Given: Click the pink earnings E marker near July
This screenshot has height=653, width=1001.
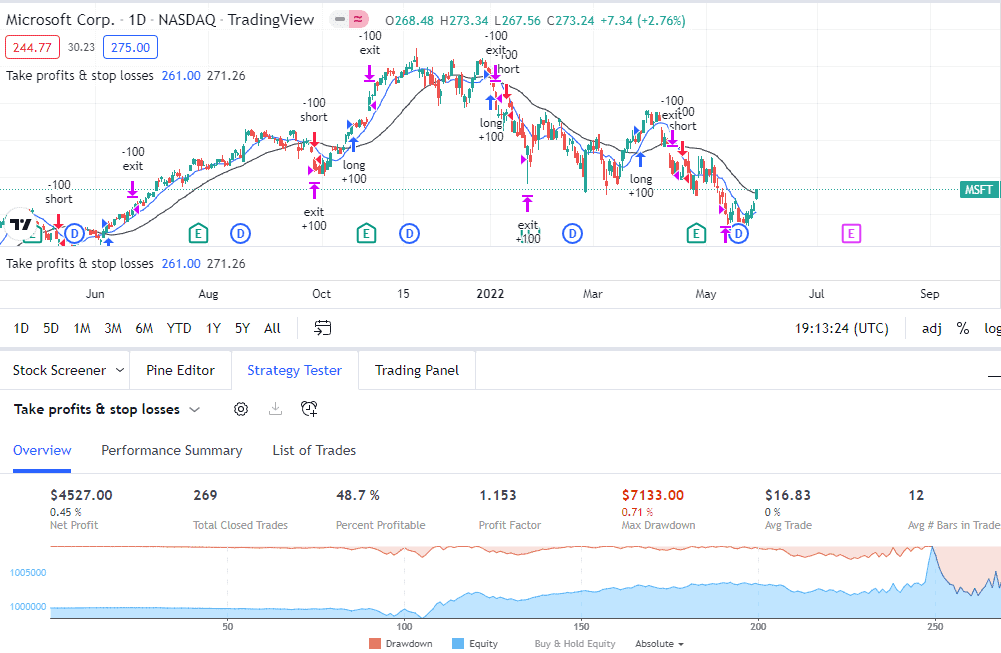Looking at the screenshot, I should 851,234.
